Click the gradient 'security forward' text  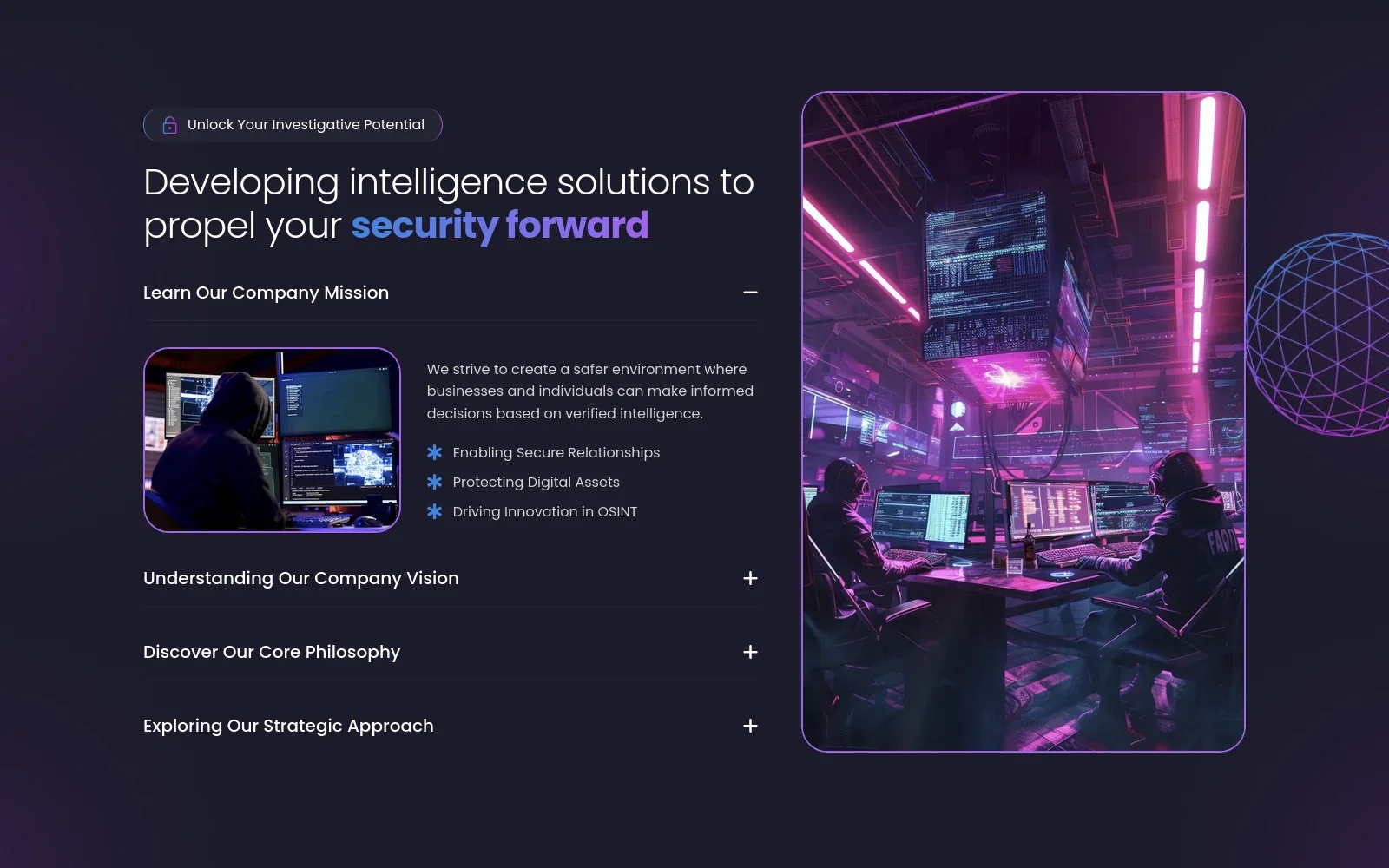[x=499, y=226]
